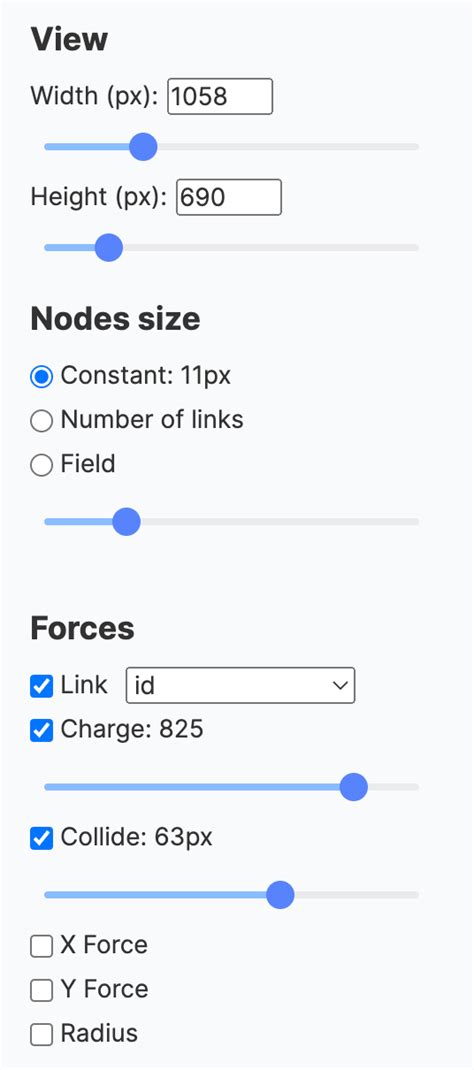The width and height of the screenshot is (474, 1070).
Task: Click the Height (px) input field
Action: [x=229, y=197]
